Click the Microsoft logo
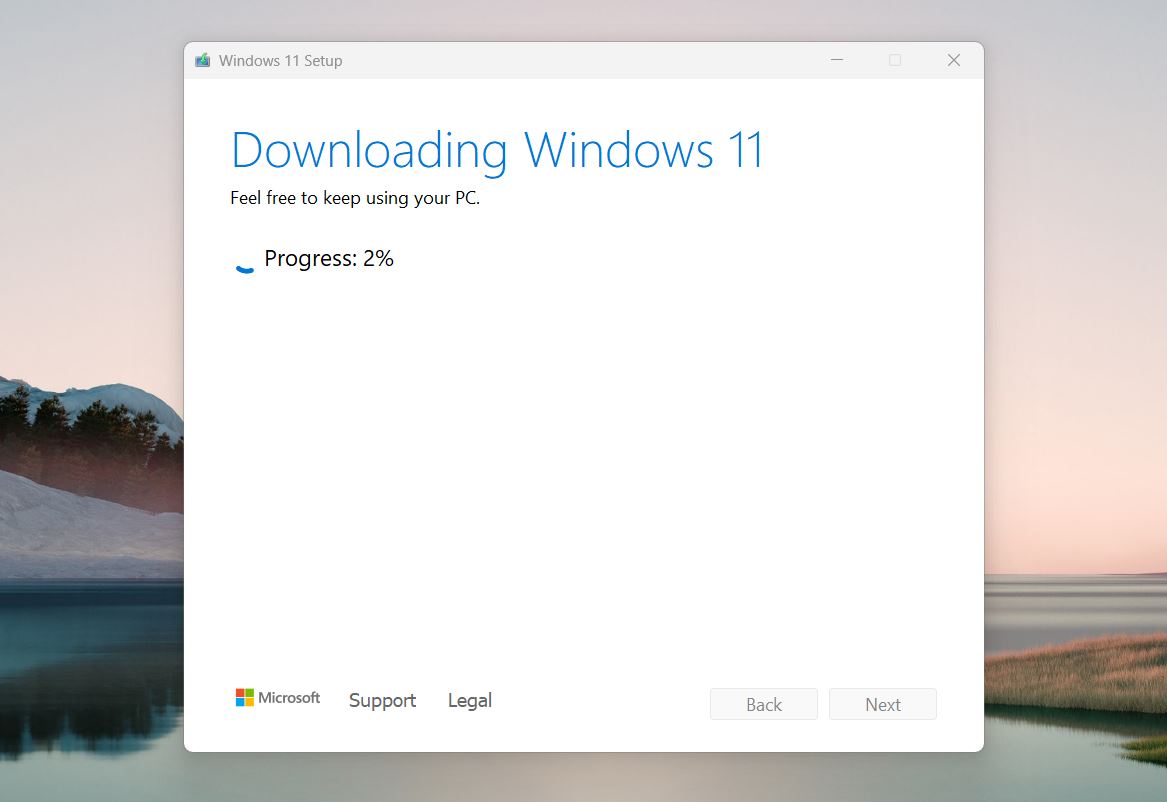1167x802 pixels. pos(278,698)
